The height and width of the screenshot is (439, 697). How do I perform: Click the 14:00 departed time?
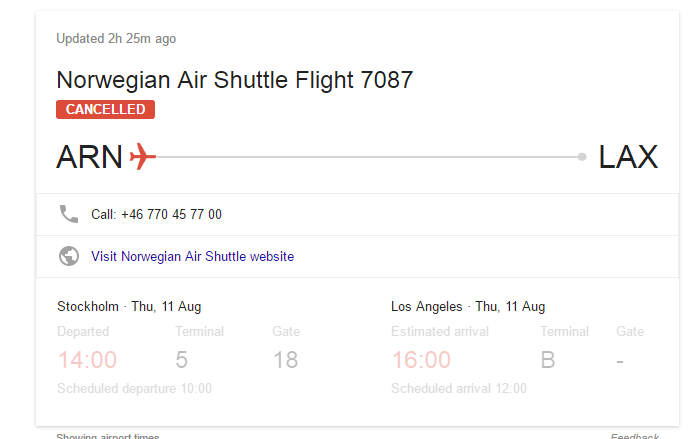click(87, 360)
